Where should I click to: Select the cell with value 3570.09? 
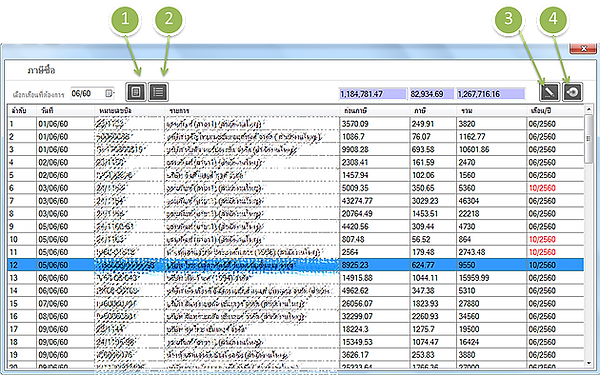pyautogui.click(x=375, y=124)
